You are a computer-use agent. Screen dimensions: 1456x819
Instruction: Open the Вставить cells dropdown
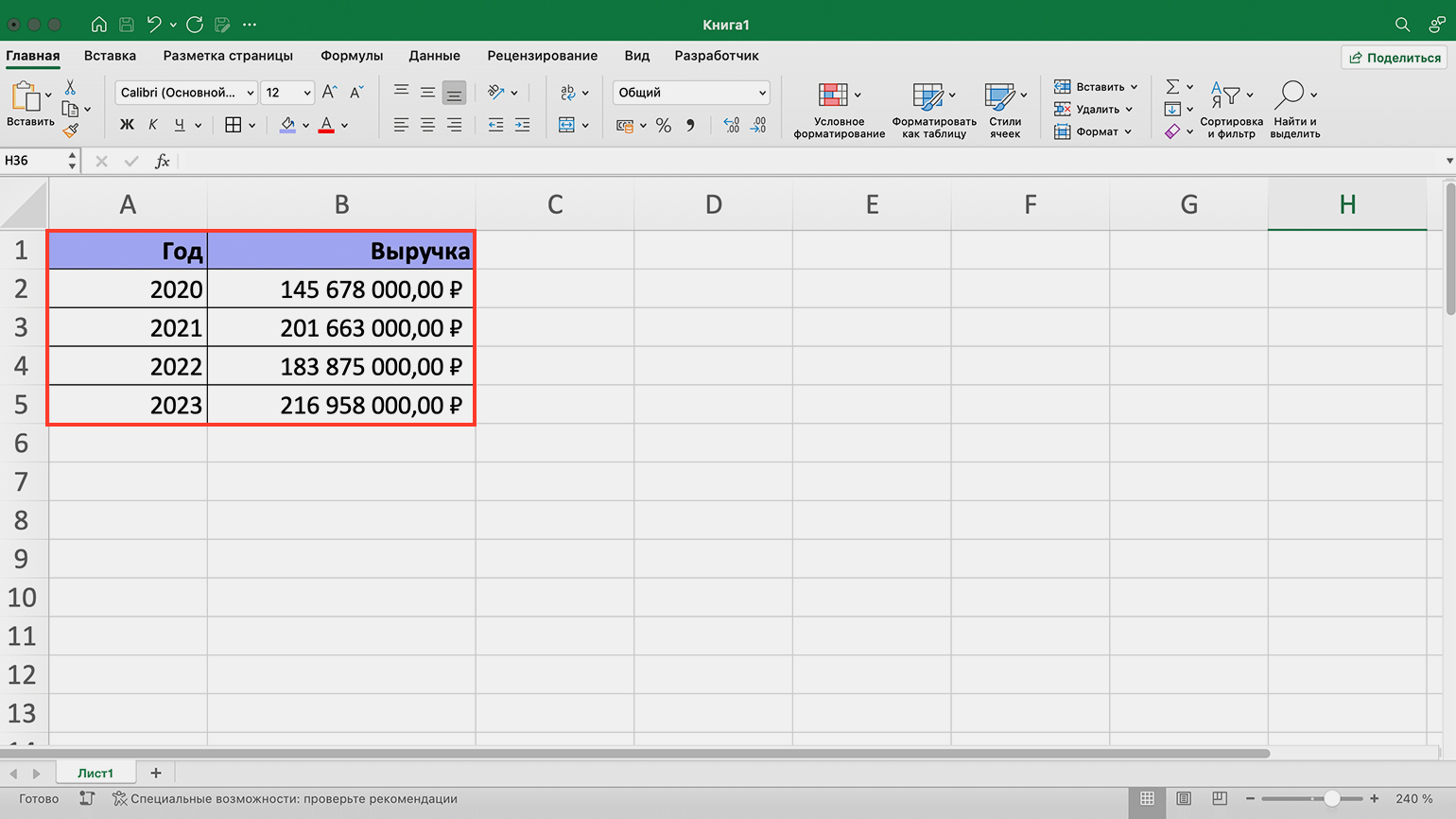coord(1096,87)
